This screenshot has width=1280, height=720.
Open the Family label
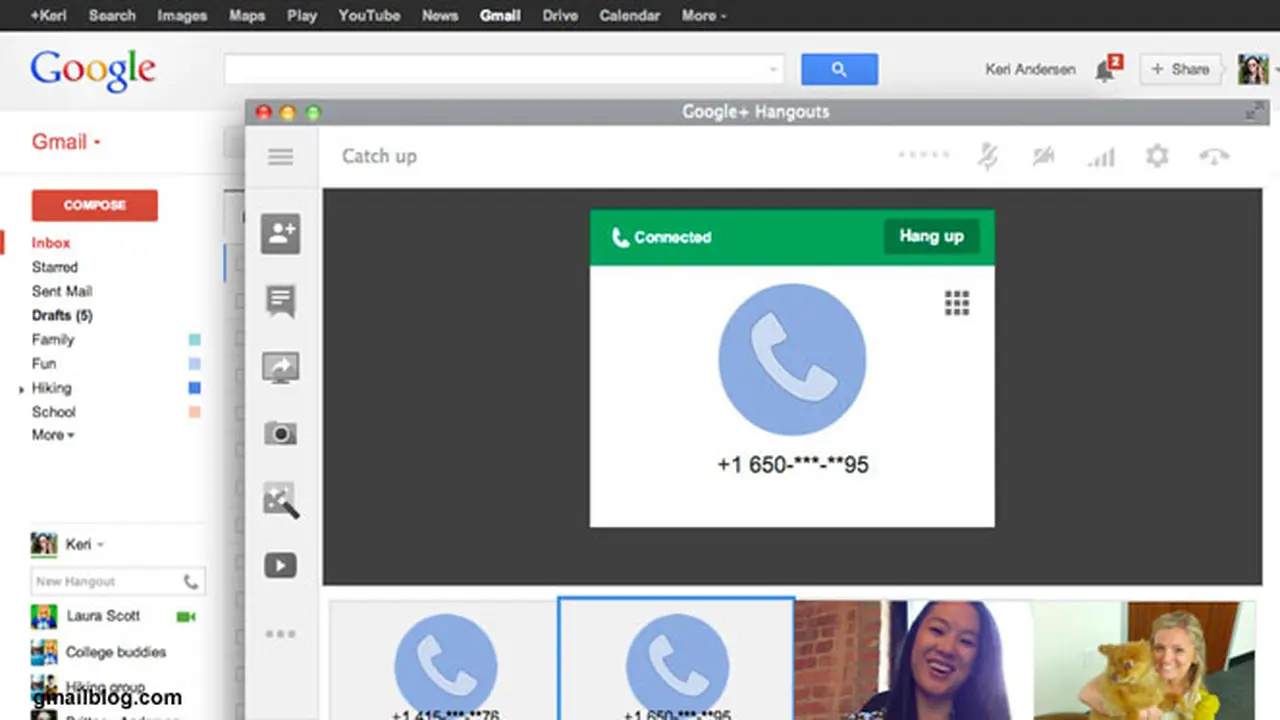pyautogui.click(x=53, y=339)
